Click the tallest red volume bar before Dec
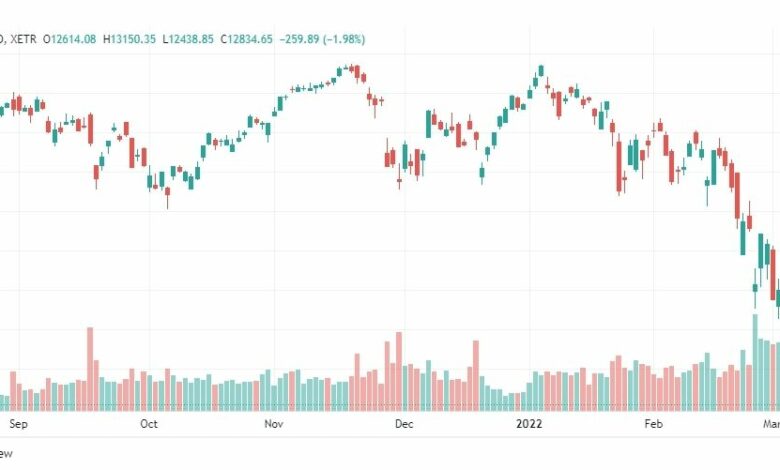 398,372
